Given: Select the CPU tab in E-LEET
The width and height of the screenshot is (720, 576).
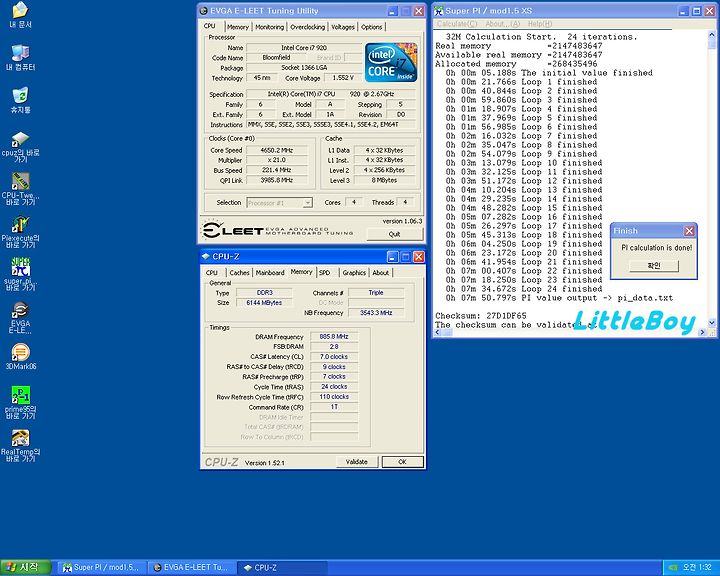Looking at the screenshot, I should point(210,26).
